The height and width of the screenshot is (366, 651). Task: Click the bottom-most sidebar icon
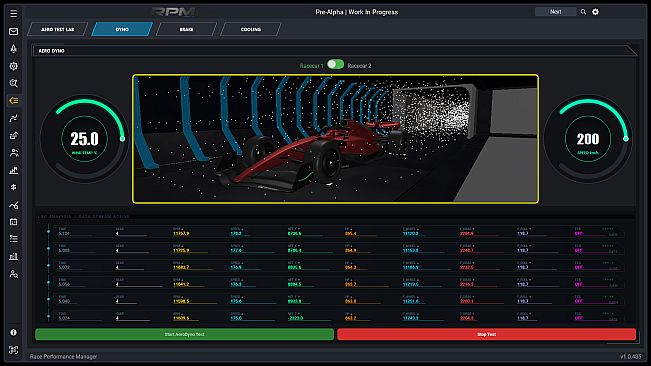[x=13, y=350]
